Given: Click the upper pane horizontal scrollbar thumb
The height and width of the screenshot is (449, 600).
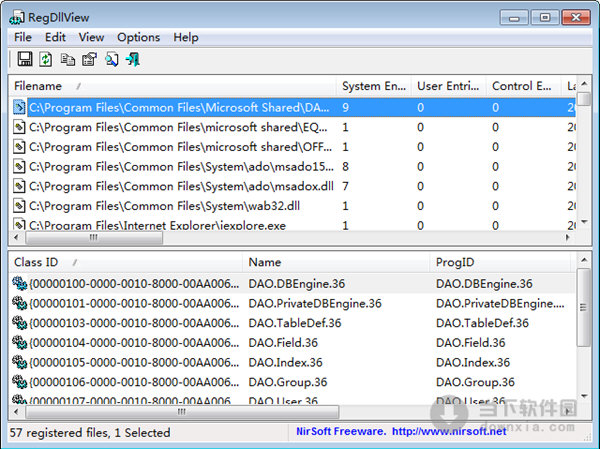Looking at the screenshot, I should pyautogui.click(x=94, y=237).
